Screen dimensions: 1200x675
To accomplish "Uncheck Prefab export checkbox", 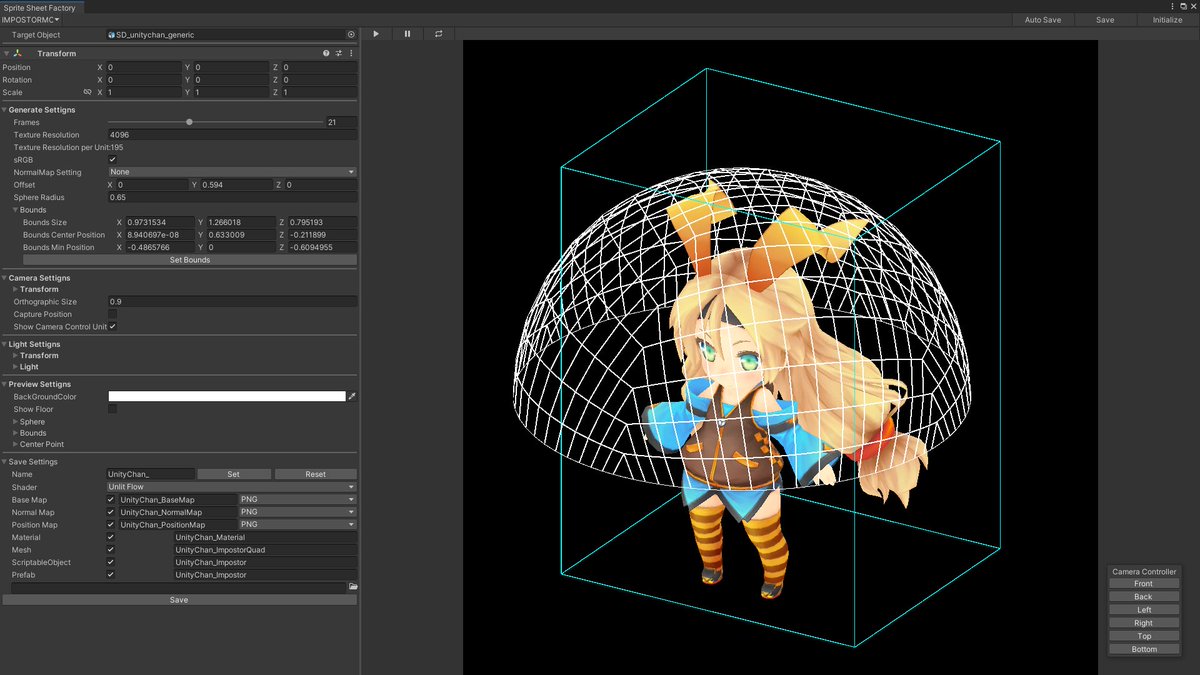I will 111,575.
